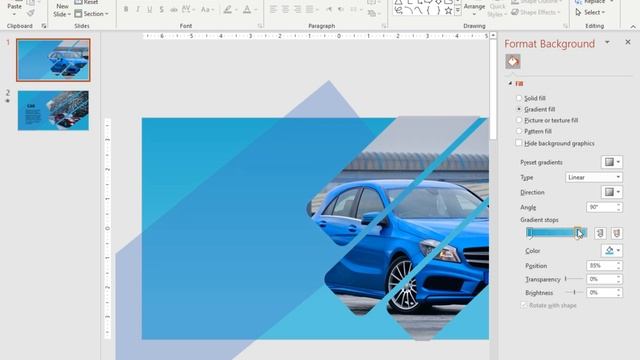
Task: Apply strikethrough formatting icon
Action: pos(173,9)
